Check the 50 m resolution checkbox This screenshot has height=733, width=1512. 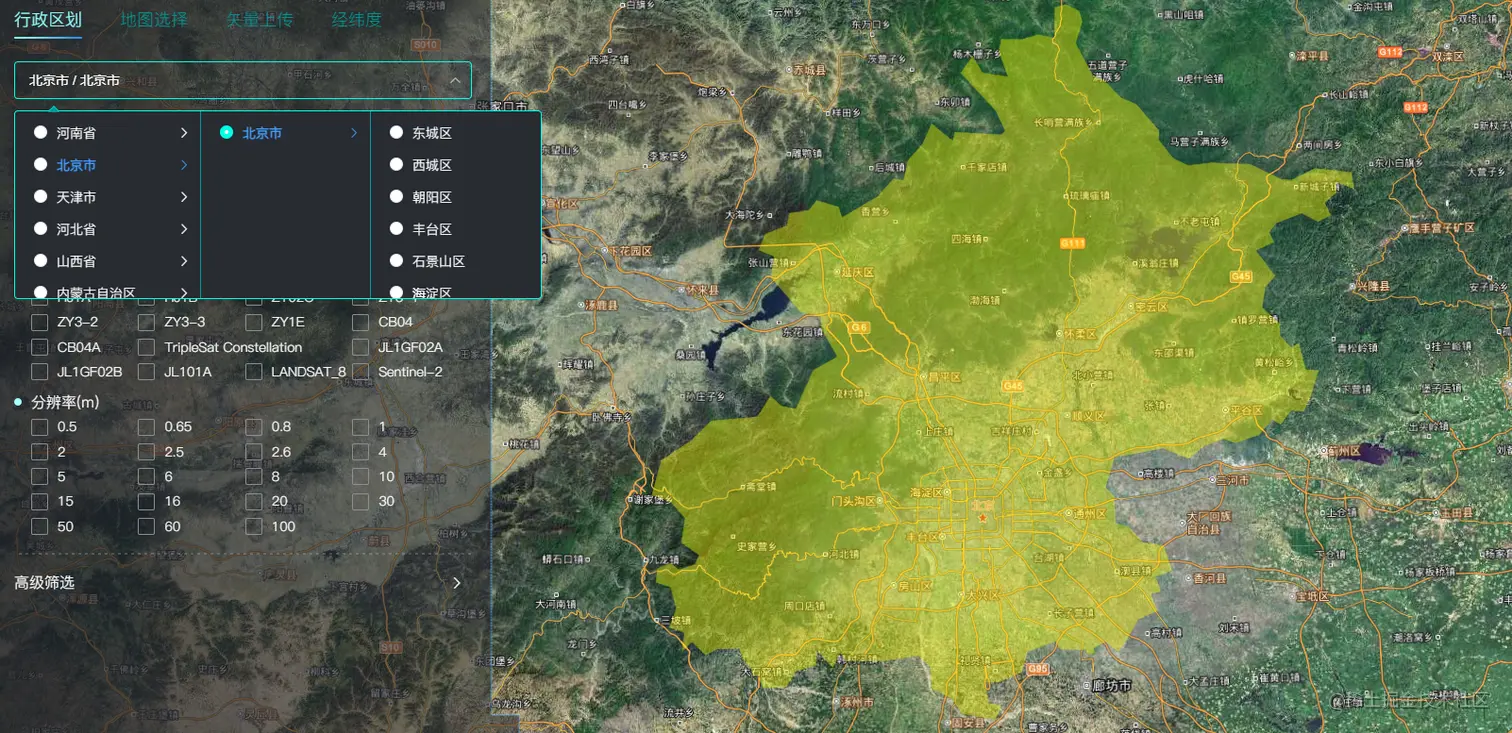coord(40,526)
